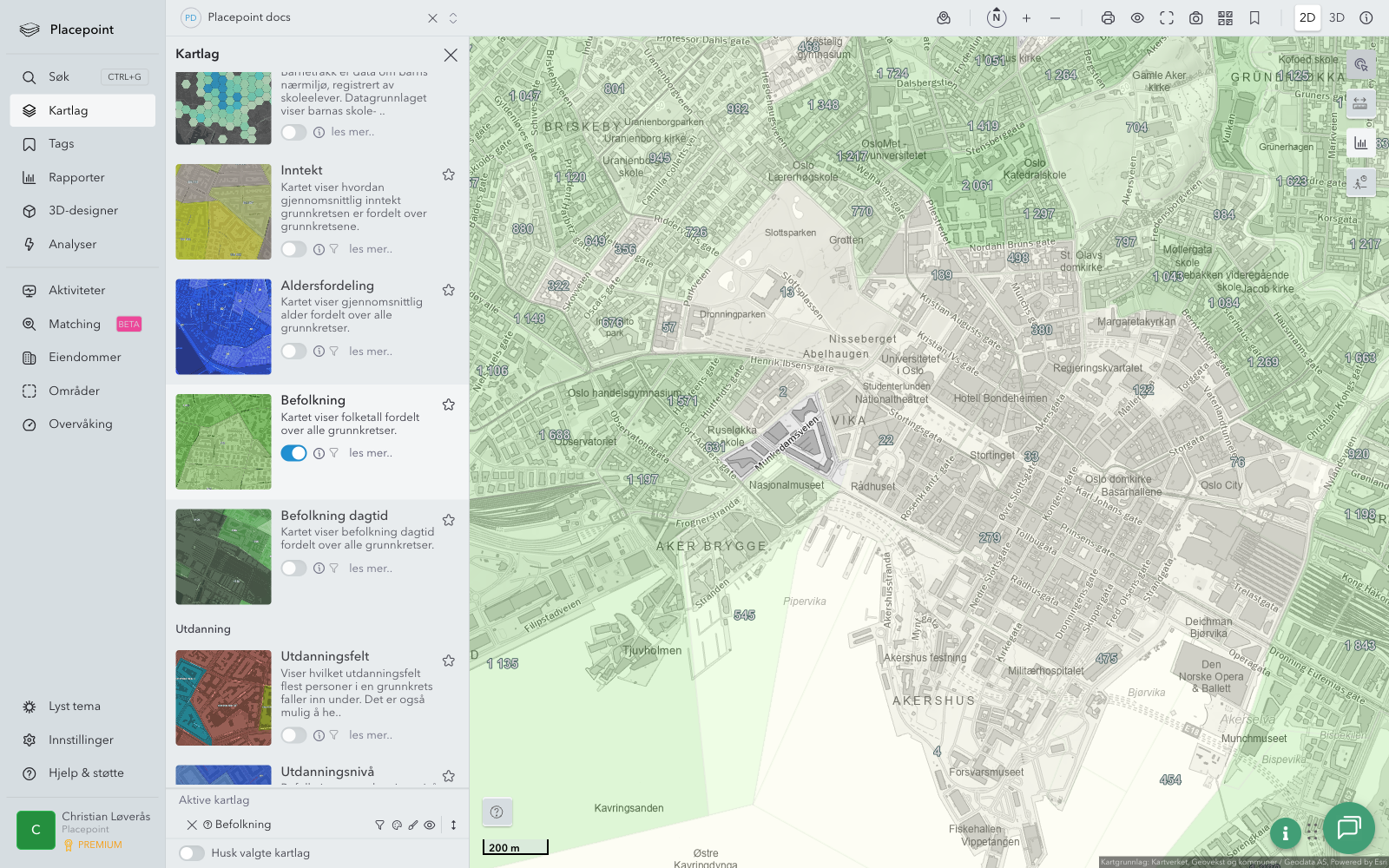
Task: Open fullscreen view icon in toolbar
Action: click(1167, 18)
